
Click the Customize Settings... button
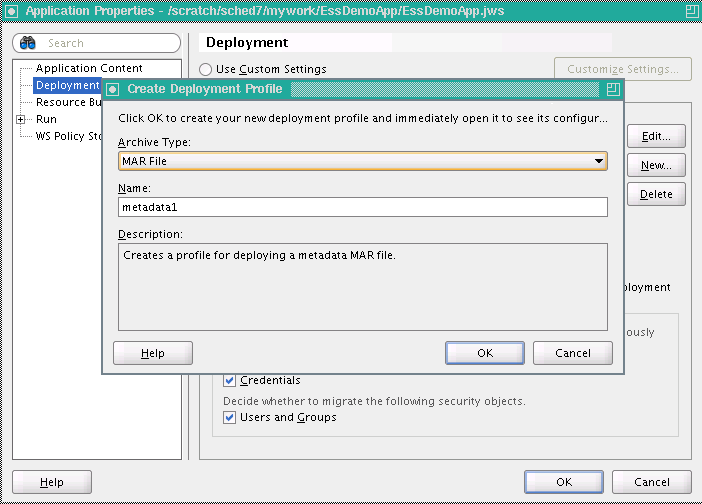click(623, 69)
